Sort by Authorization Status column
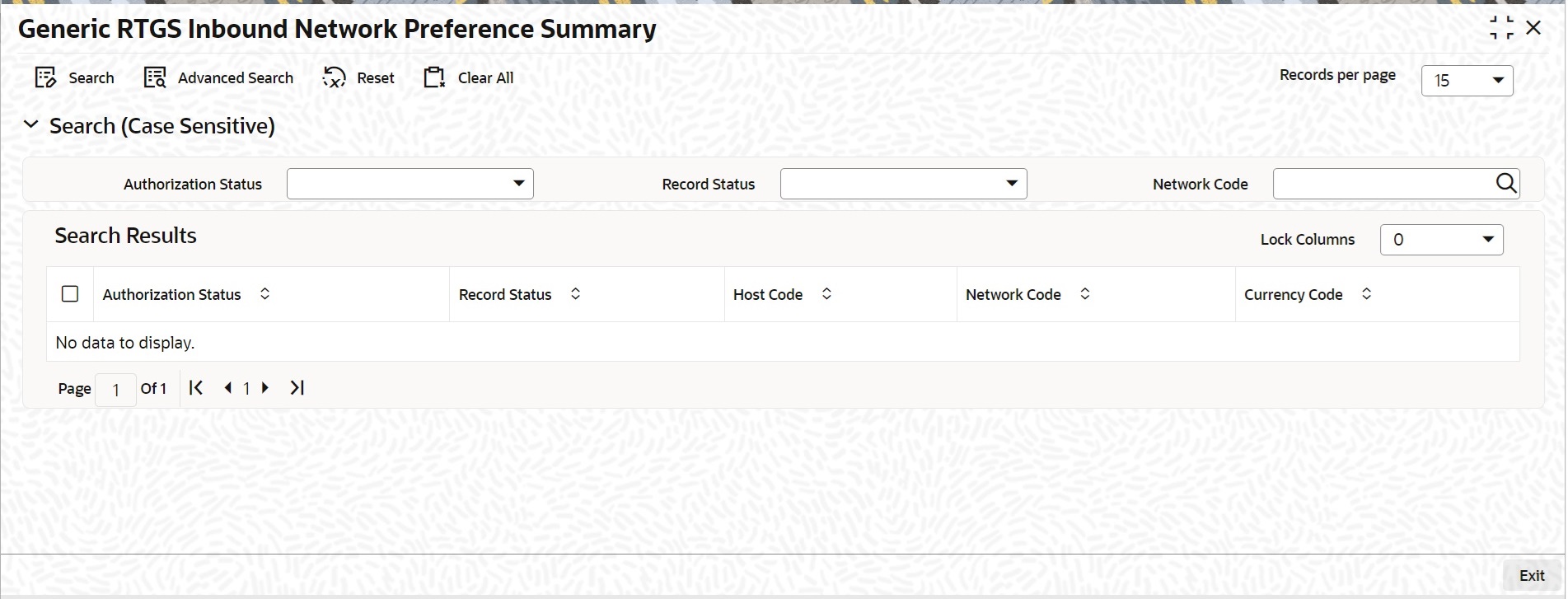1568x599 pixels. click(264, 294)
